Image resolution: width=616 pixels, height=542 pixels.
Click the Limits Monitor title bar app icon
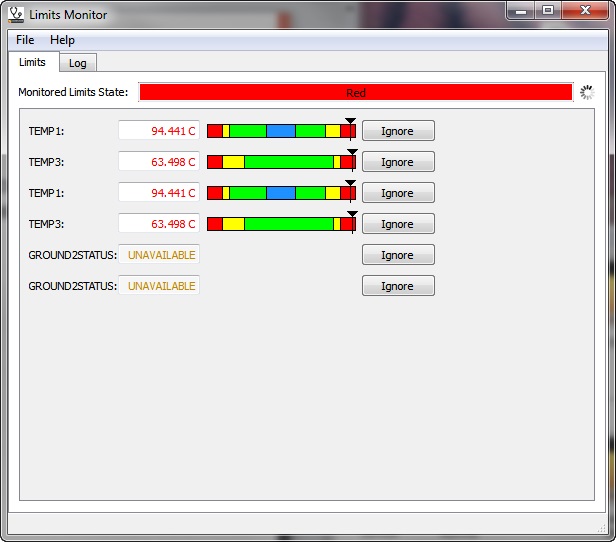16,15
